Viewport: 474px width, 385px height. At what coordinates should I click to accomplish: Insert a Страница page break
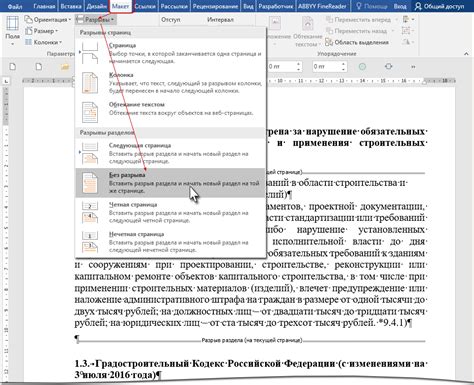(171, 53)
